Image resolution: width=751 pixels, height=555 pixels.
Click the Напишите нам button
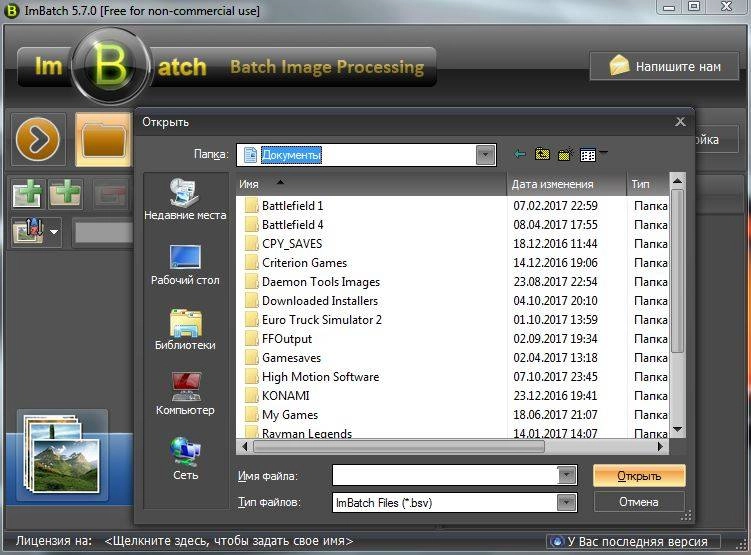(664, 66)
